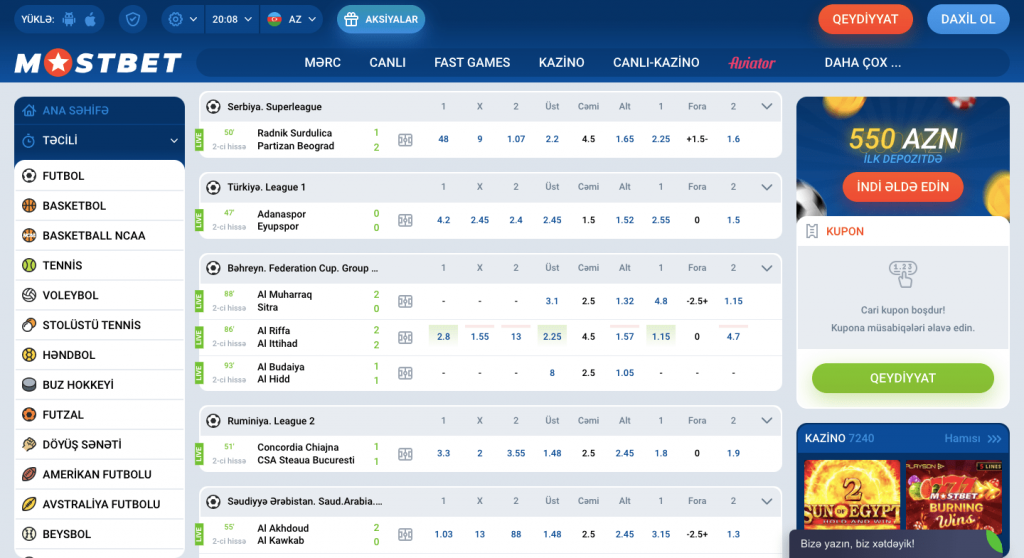Screen dimensions: 1024x558
Task: Open the CANLI tab
Action: tap(387, 63)
